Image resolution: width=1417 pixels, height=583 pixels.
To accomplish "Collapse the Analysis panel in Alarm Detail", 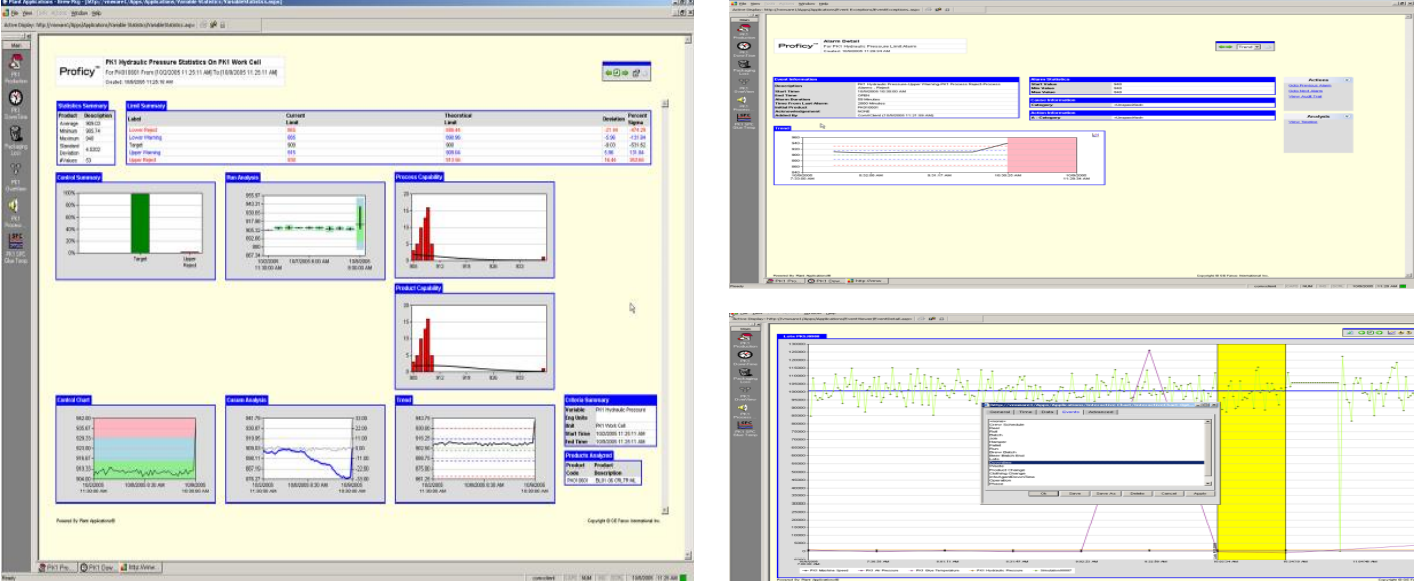I will (1347, 115).
